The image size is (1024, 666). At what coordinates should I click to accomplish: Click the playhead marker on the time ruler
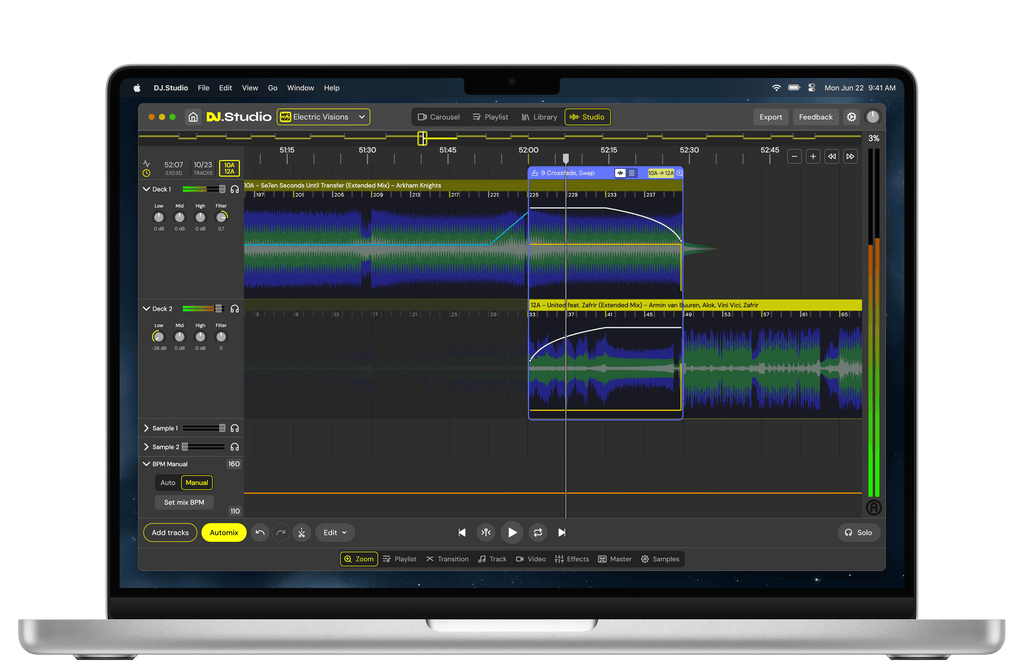[566, 158]
